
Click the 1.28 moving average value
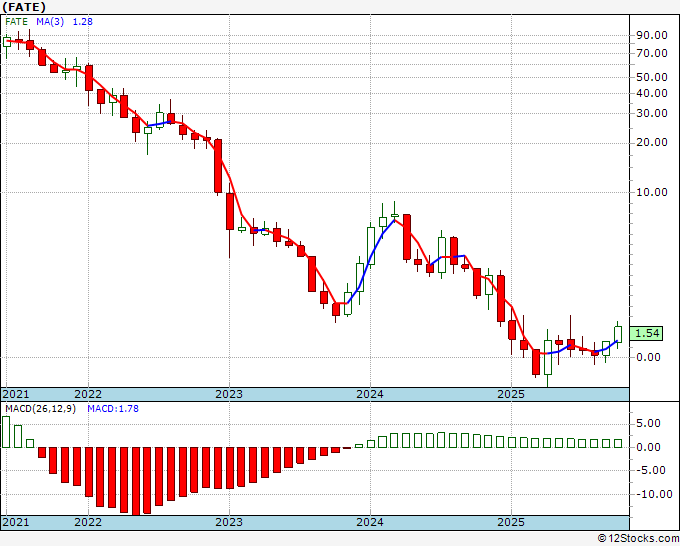click(82, 22)
